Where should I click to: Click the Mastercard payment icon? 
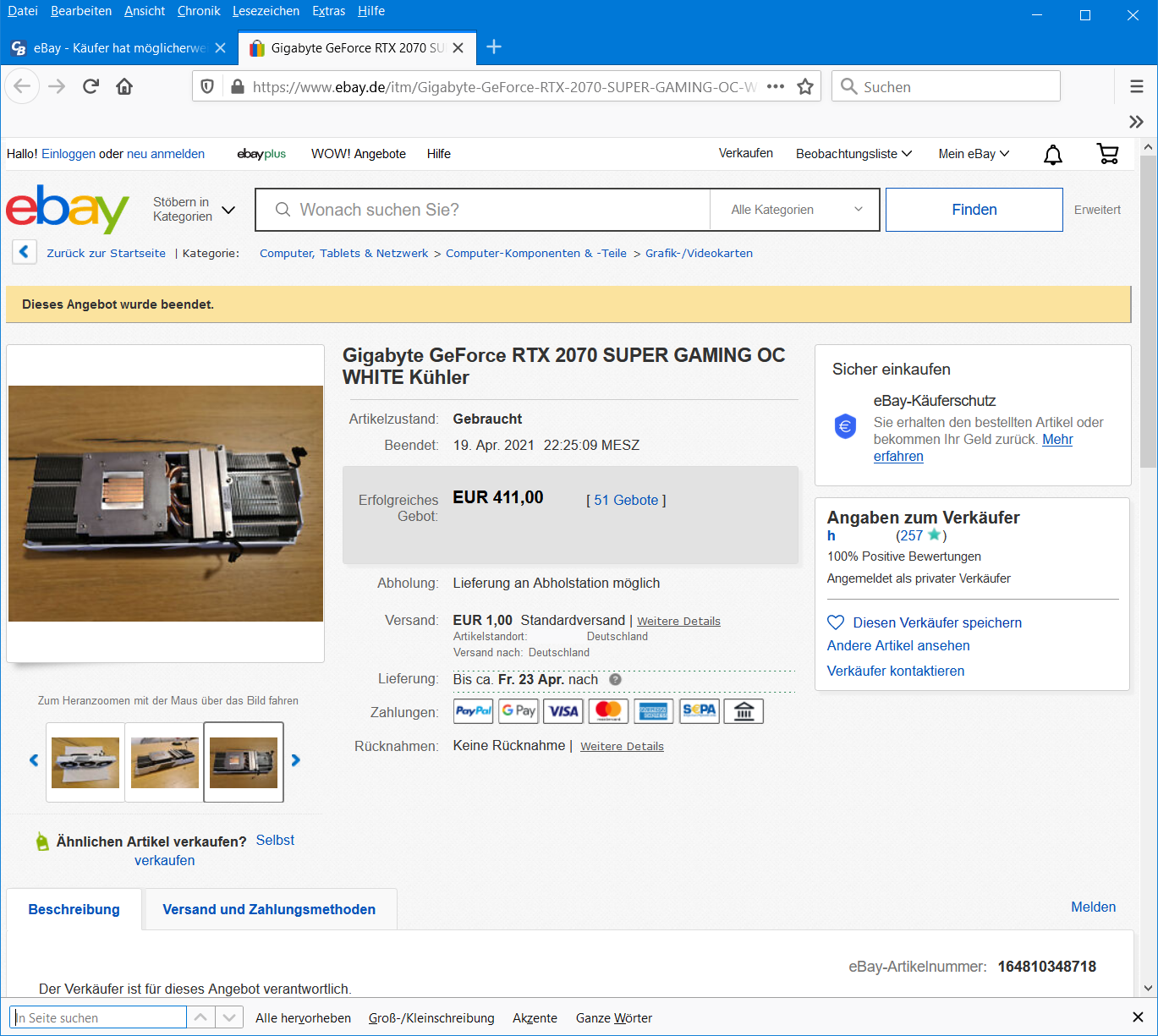[608, 711]
